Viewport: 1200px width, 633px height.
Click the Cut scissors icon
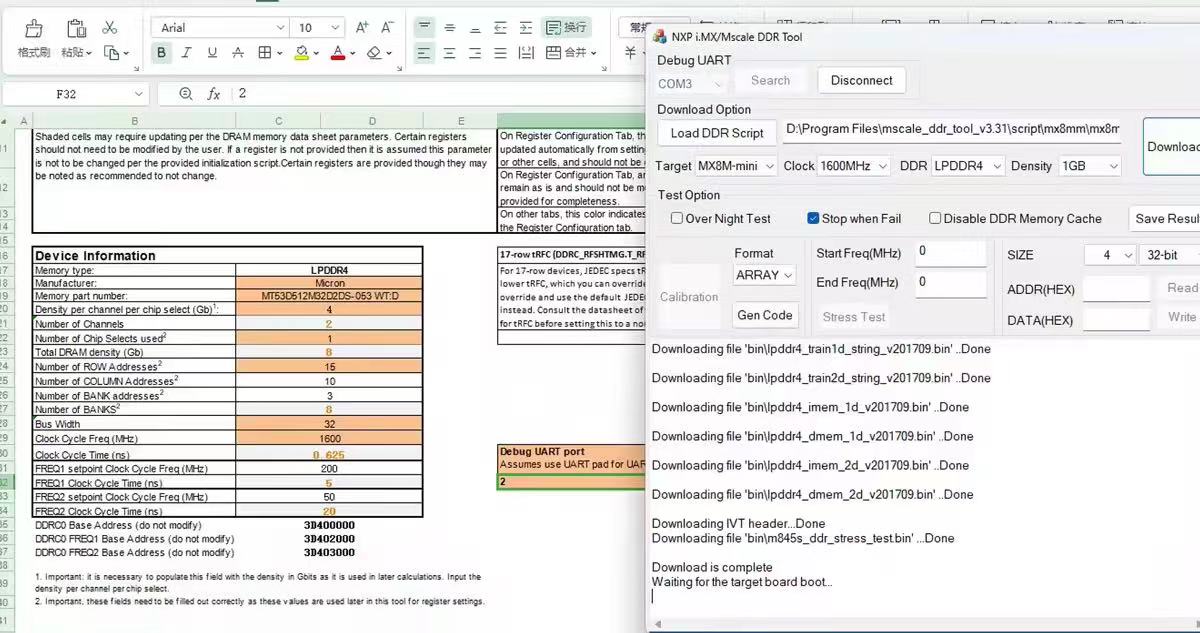[110, 28]
